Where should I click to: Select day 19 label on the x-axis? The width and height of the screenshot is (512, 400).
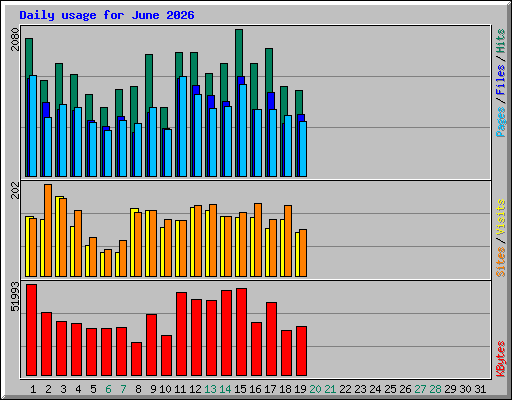pyautogui.click(x=300, y=389)
